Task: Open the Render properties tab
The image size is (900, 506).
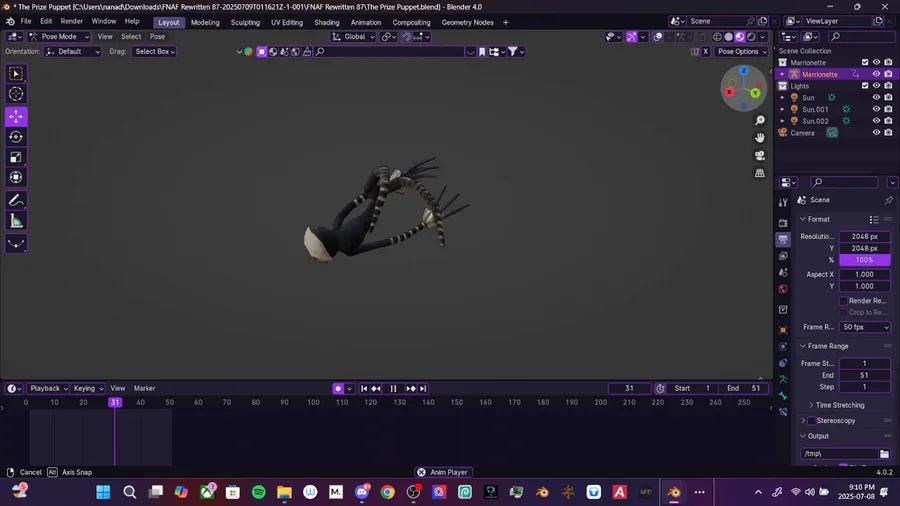Action: [783, 223]
